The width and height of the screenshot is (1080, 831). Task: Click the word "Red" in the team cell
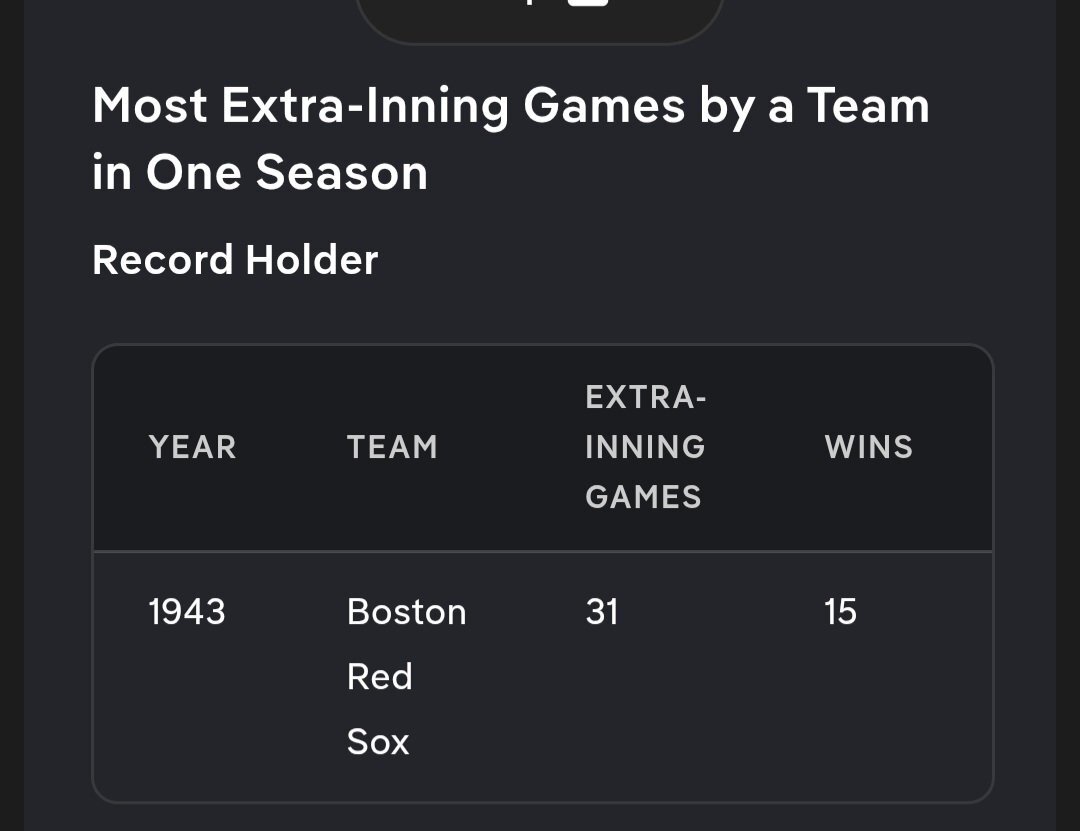click(x=379, y=677)
